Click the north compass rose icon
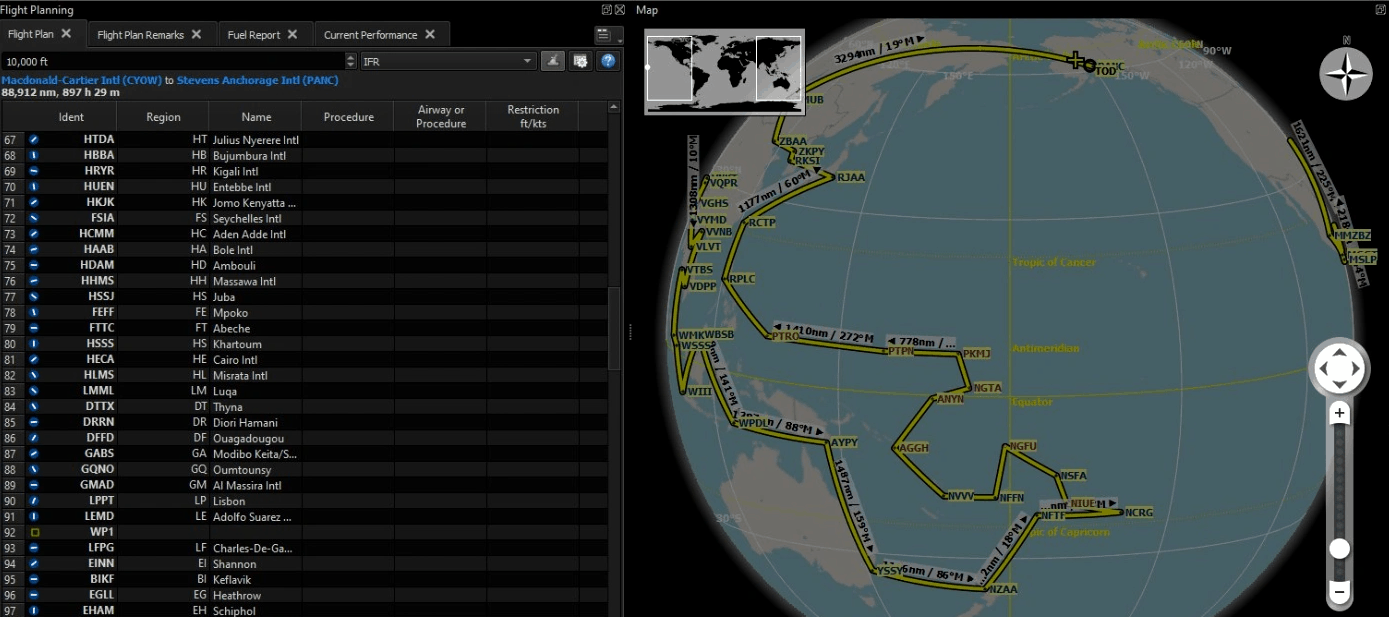 click(x=1345, y=74)
